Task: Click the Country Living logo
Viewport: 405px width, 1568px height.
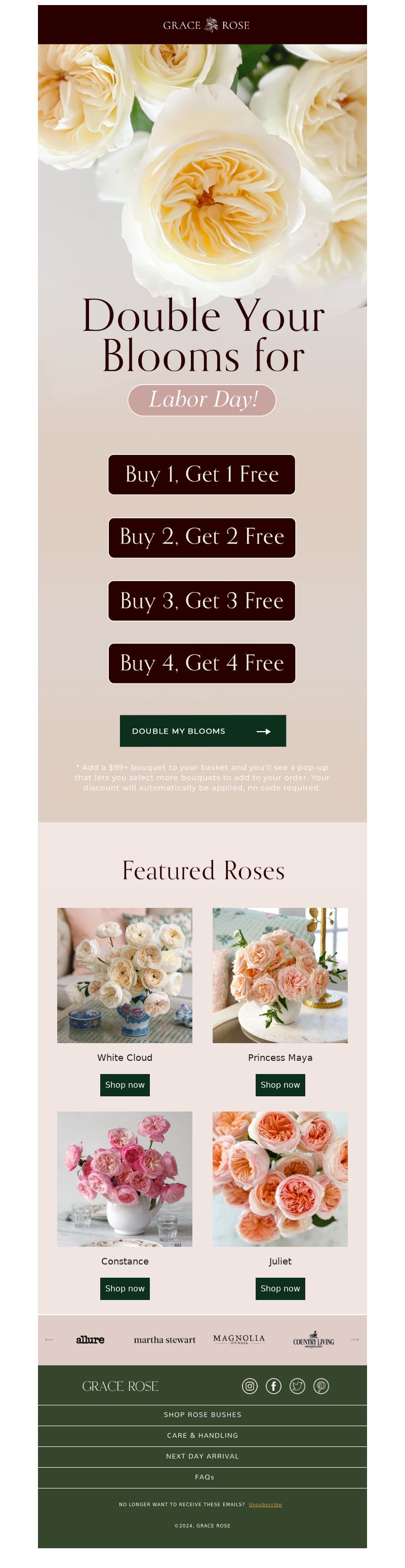Action: 314,1341
